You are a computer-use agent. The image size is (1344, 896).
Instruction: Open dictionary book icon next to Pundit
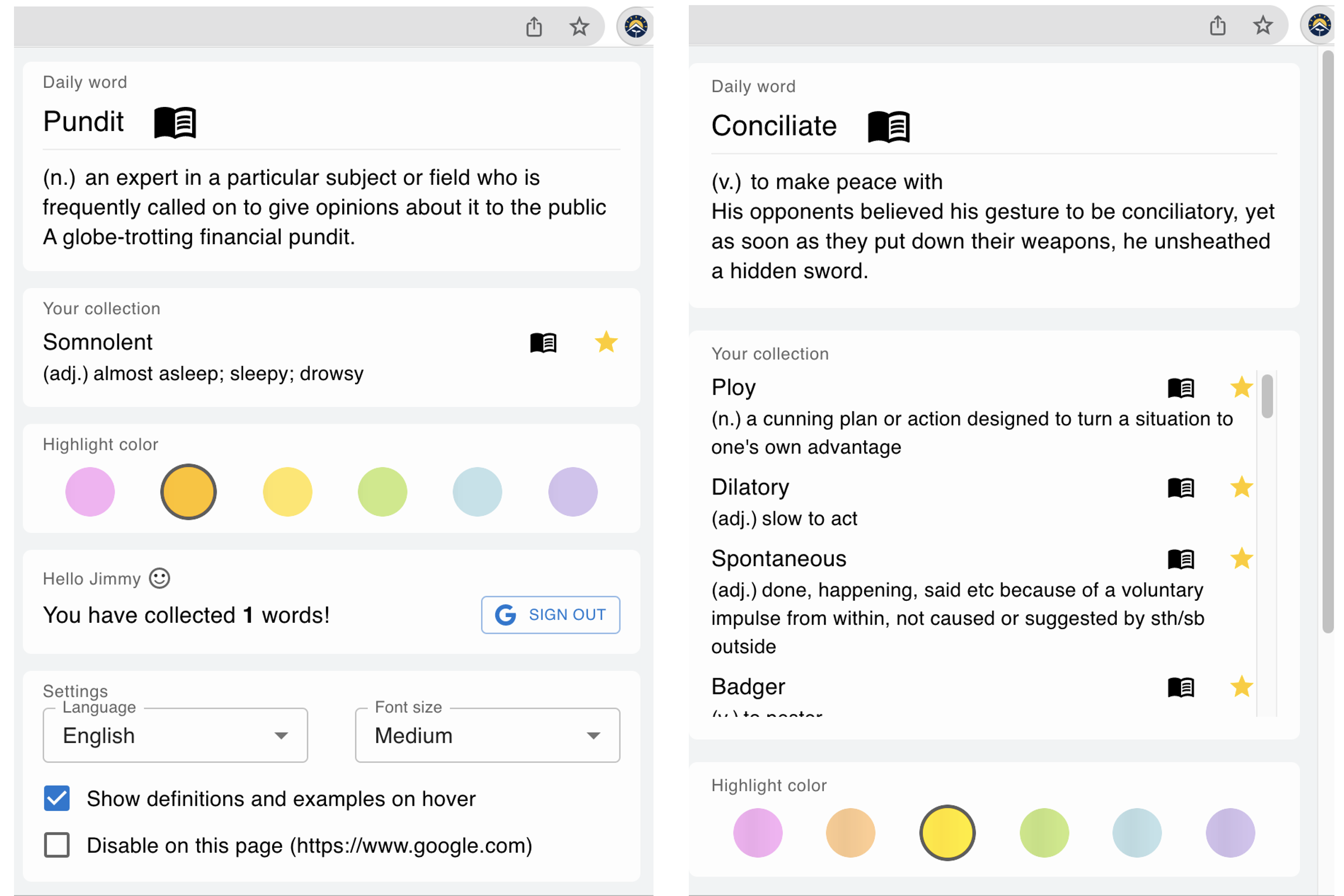pos(175,122)
